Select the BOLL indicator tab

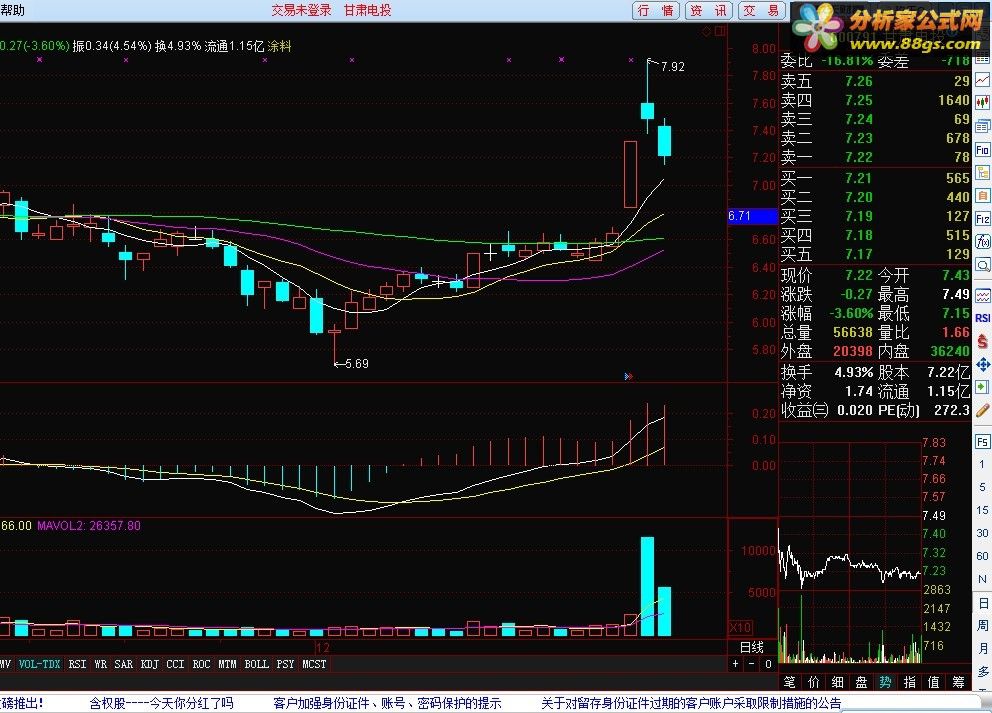pyautogui.click(x=256, y=664)
